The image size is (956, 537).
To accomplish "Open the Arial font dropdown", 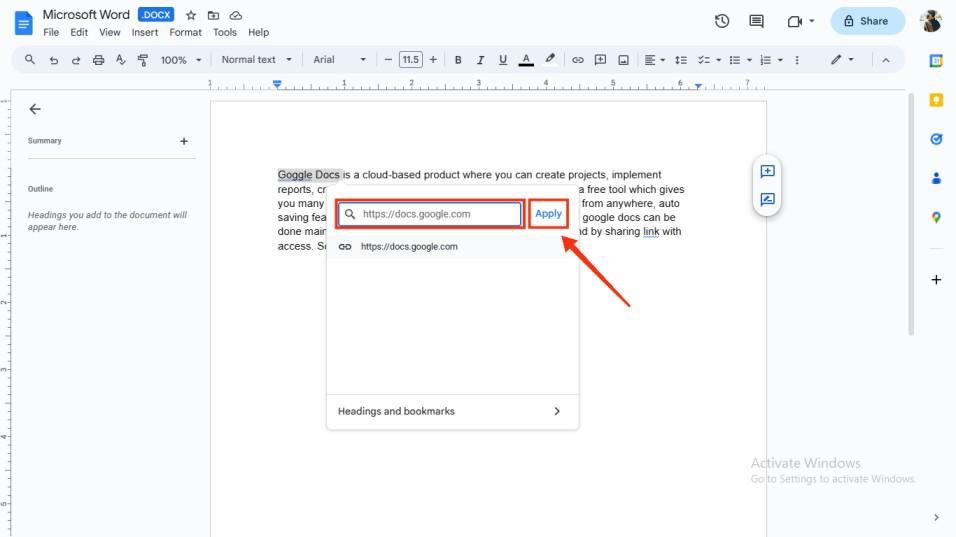I will pos(340,60).
